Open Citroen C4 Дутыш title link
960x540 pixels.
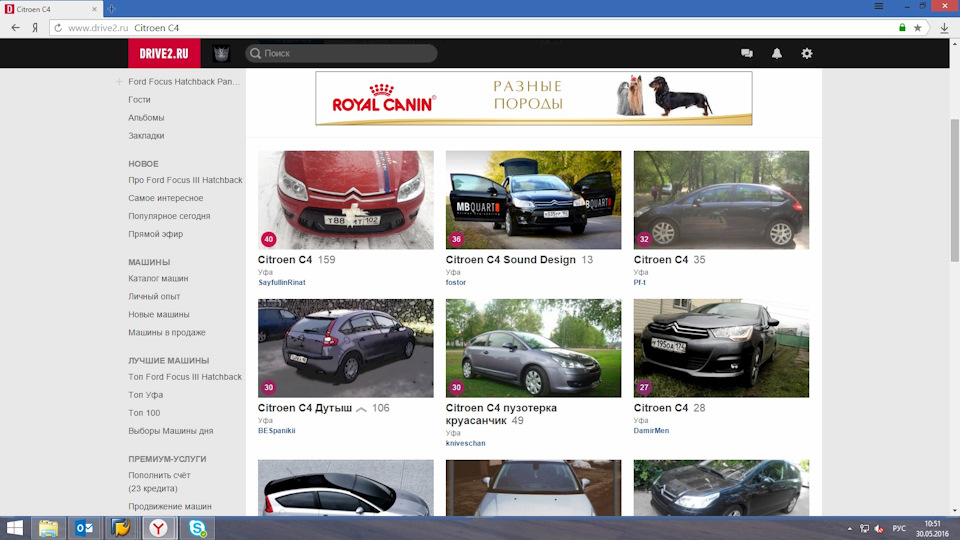(x=305, y=408)
